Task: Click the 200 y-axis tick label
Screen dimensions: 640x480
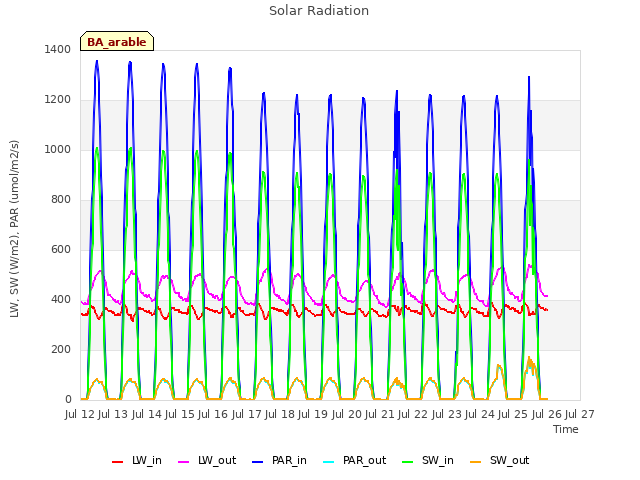Action: pyautogui.click(x=61, y=349)
